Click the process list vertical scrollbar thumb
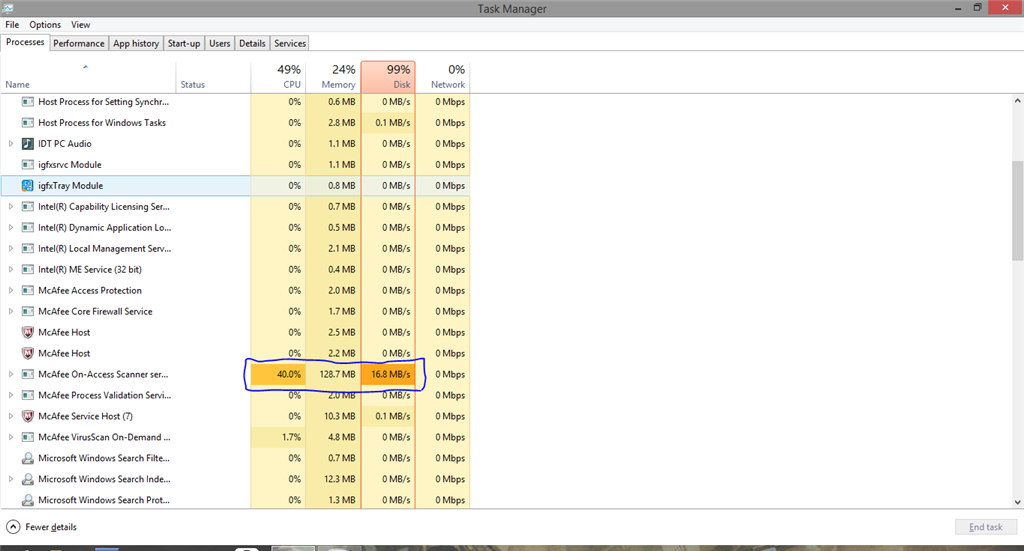Image resolution: width=1024 pixels, height=551 pixels. (1017, 210)
